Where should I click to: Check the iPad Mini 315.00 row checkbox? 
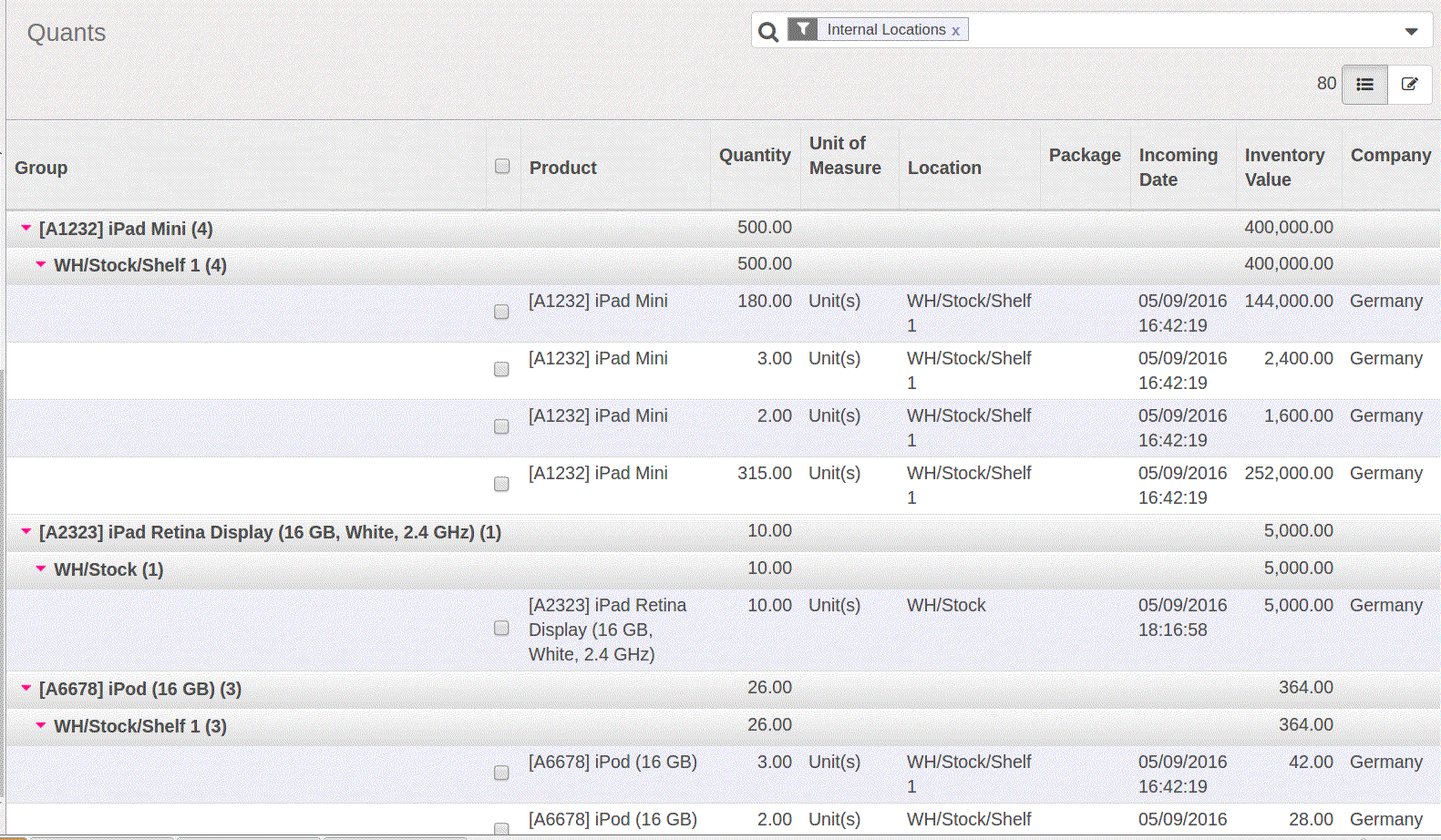501,484
